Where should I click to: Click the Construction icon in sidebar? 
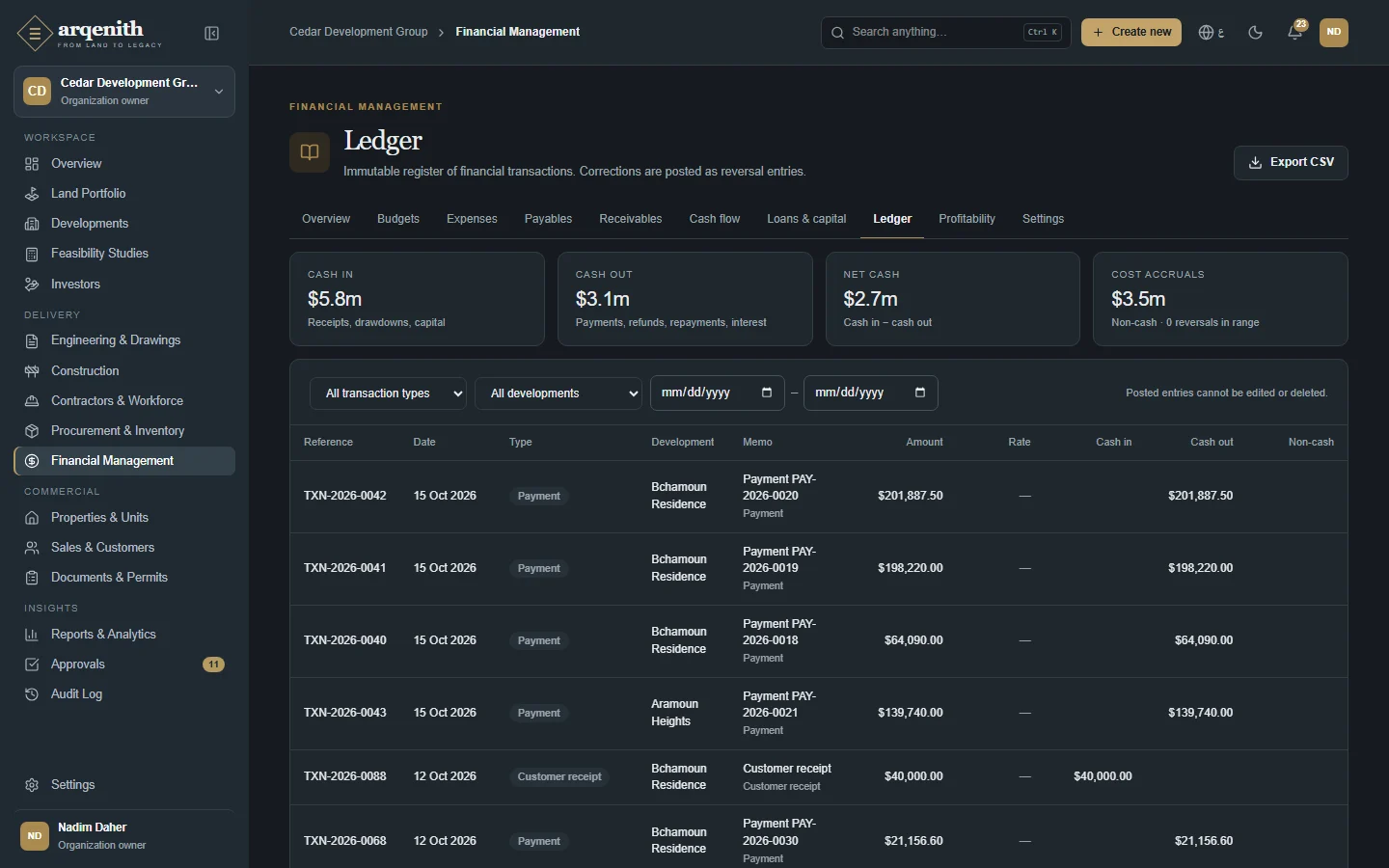32,371
